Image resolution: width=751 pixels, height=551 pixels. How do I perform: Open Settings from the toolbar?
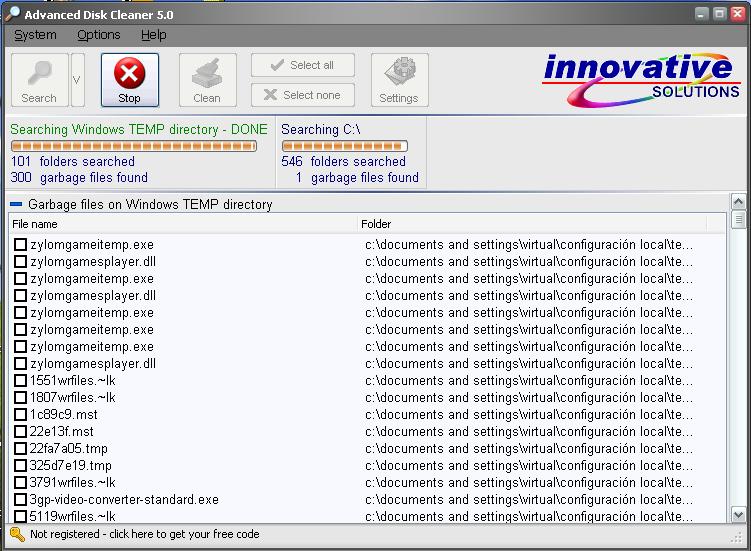399,80
